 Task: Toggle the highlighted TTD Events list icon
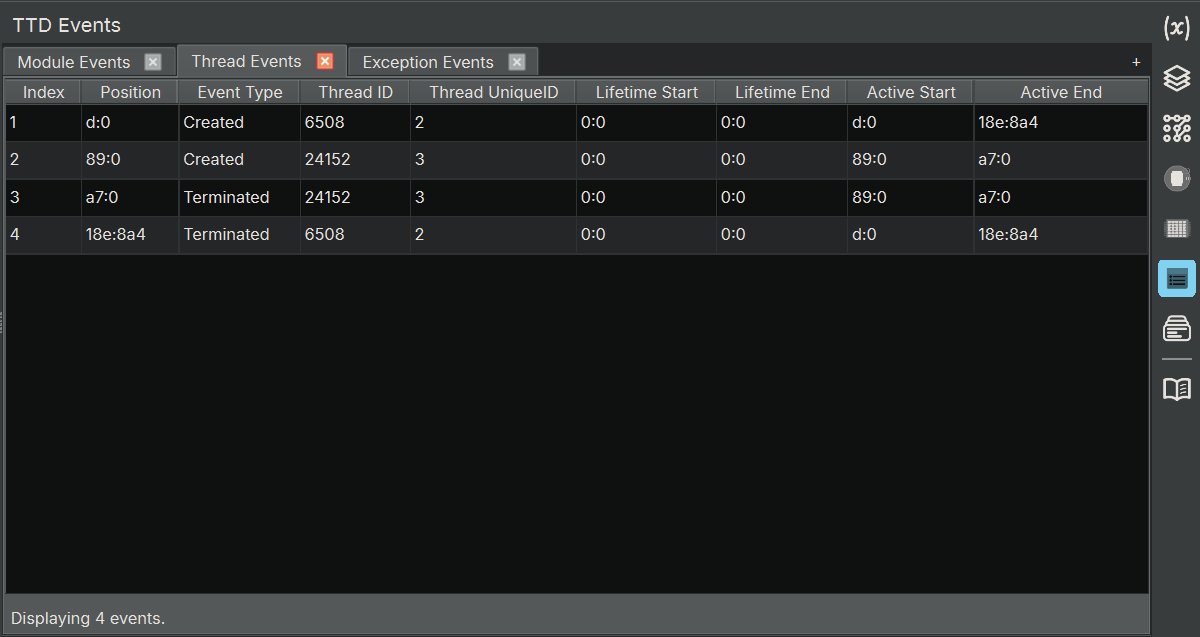[x=1176, y=279]
